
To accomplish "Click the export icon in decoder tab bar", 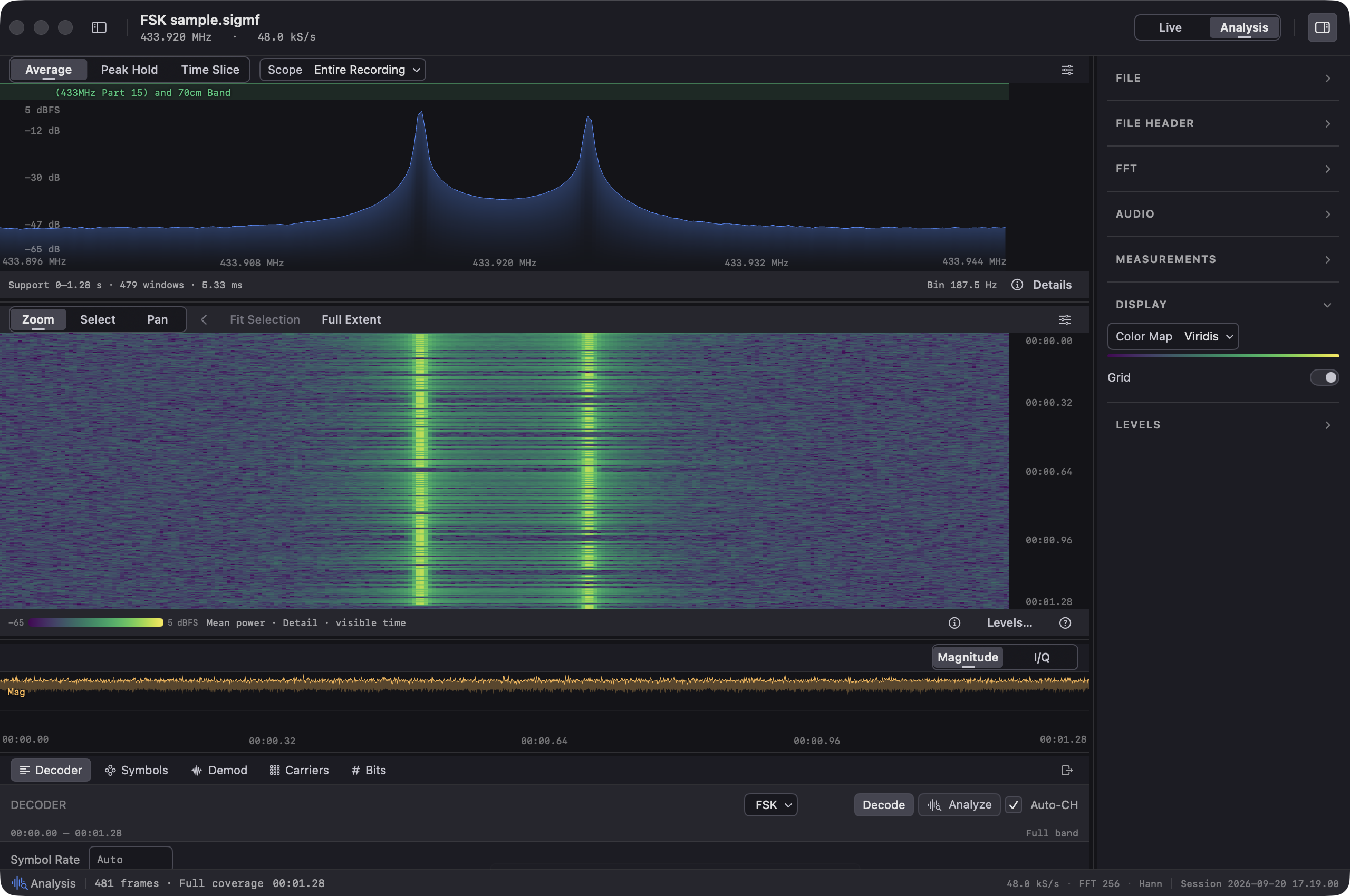I will click(1066, 770).
